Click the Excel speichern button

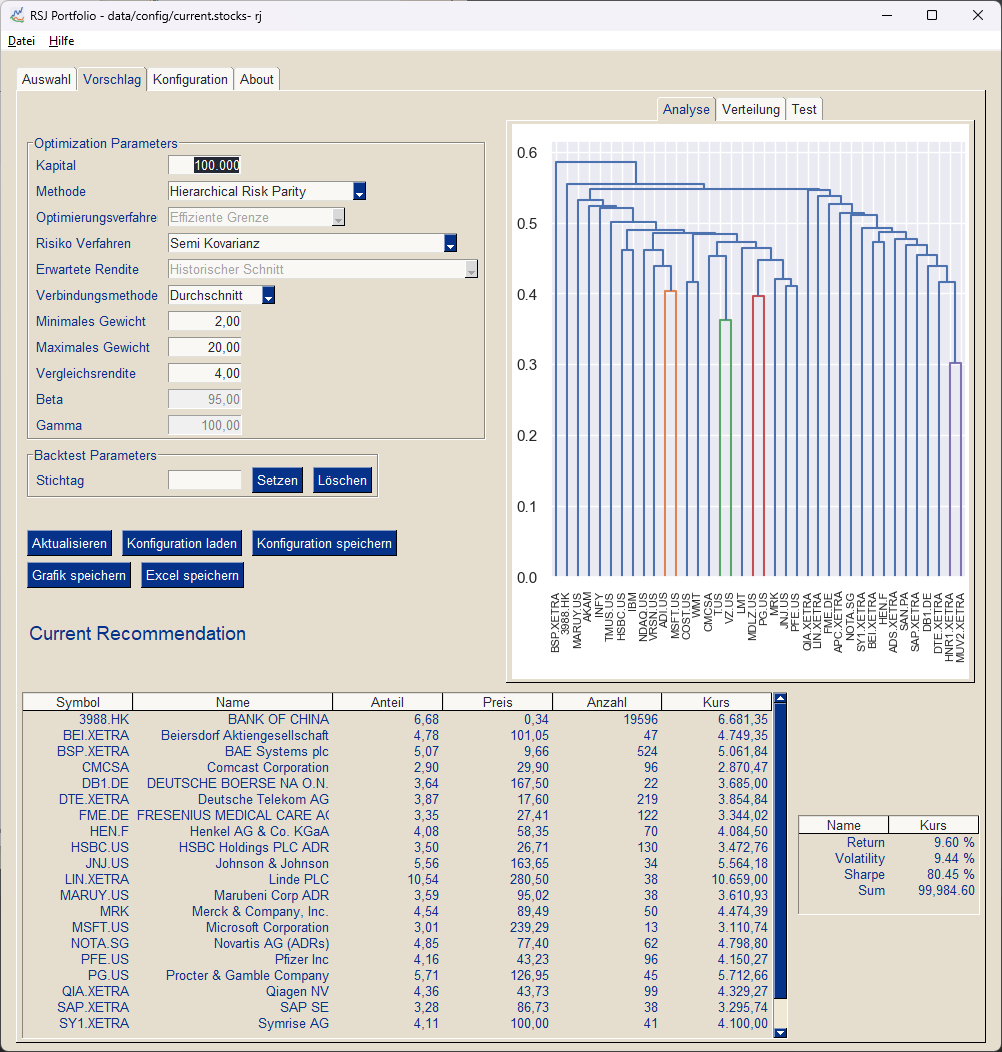point(192,576)
